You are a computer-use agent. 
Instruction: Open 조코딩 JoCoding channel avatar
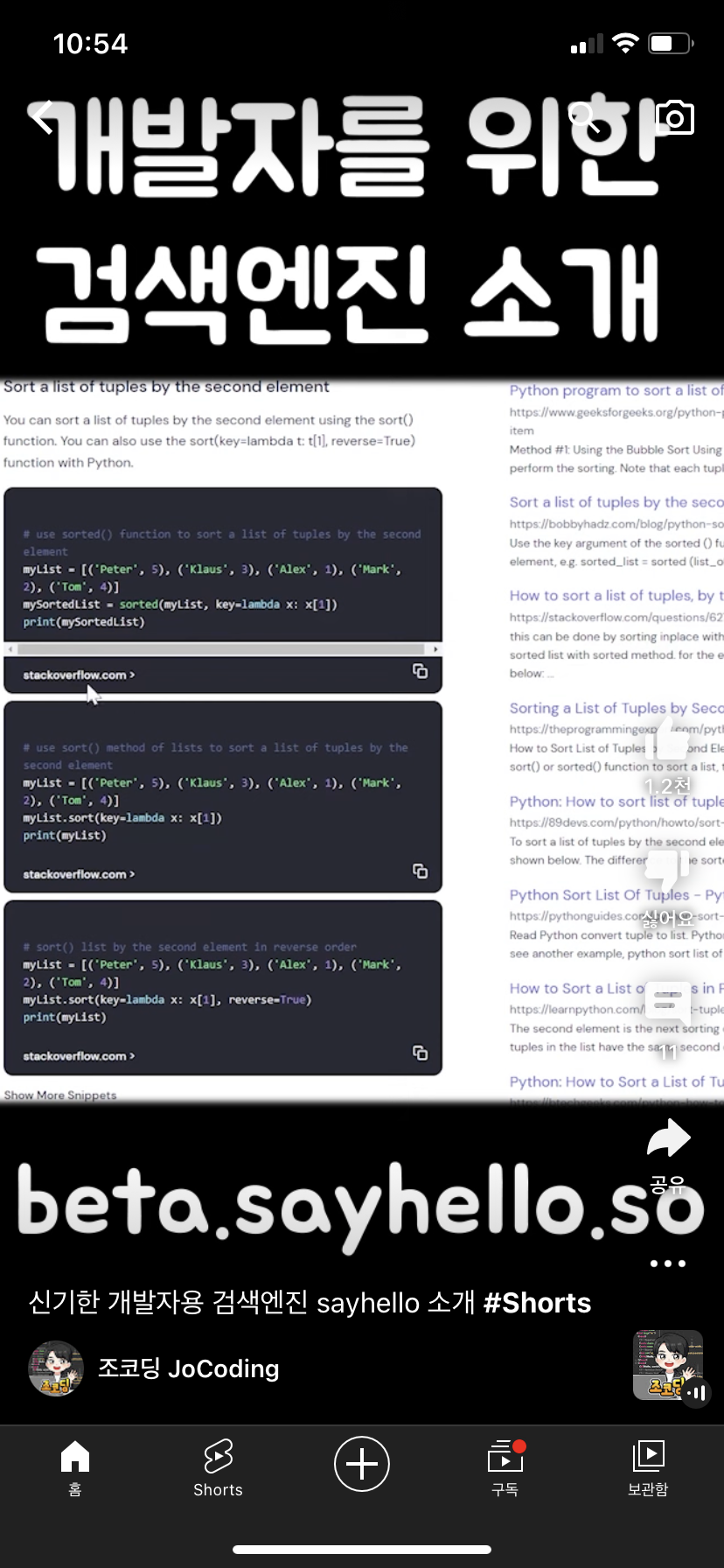(x=56, y=1368)
